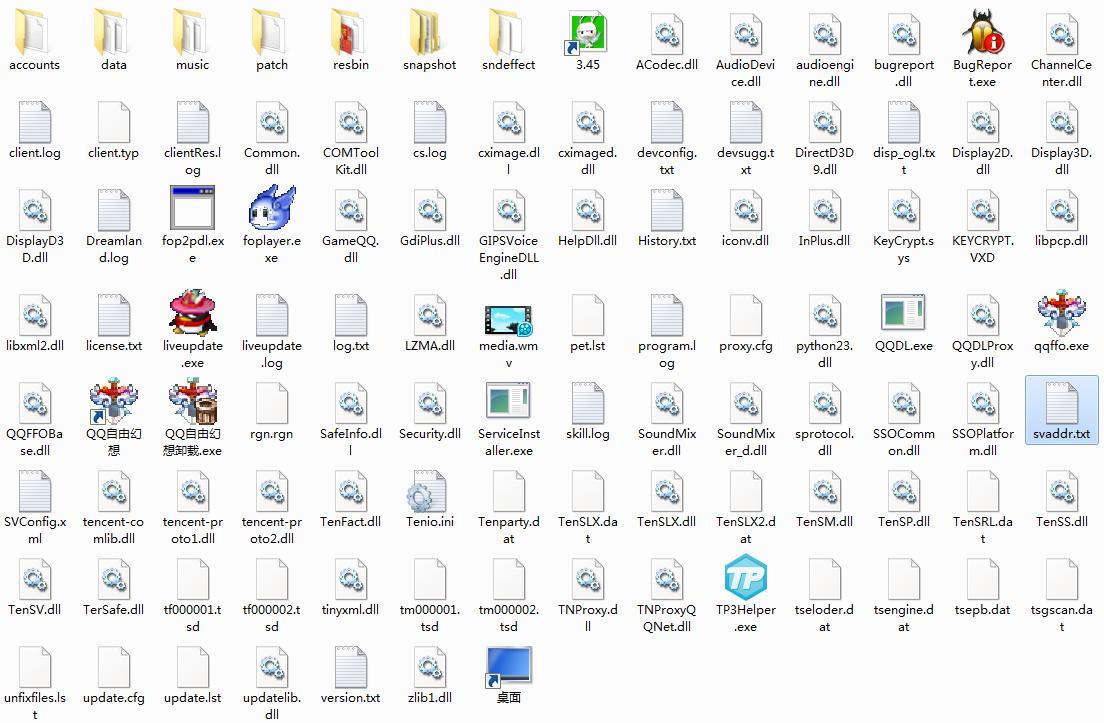Click the 桌面 desktop shortcut icon

(508, 666)
